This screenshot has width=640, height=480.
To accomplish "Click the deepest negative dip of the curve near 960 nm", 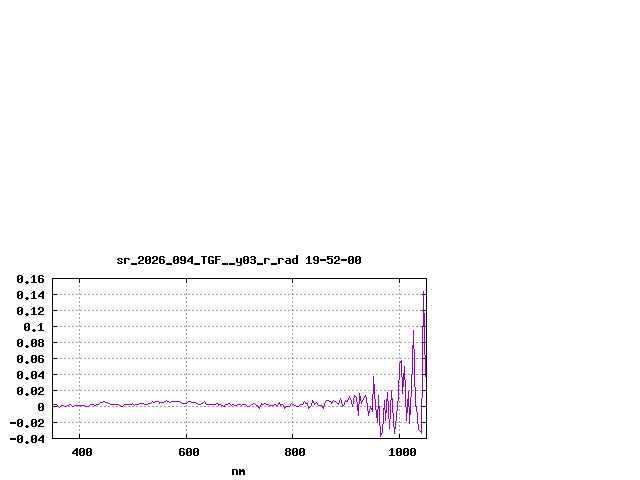I will (x=381, y=435).
